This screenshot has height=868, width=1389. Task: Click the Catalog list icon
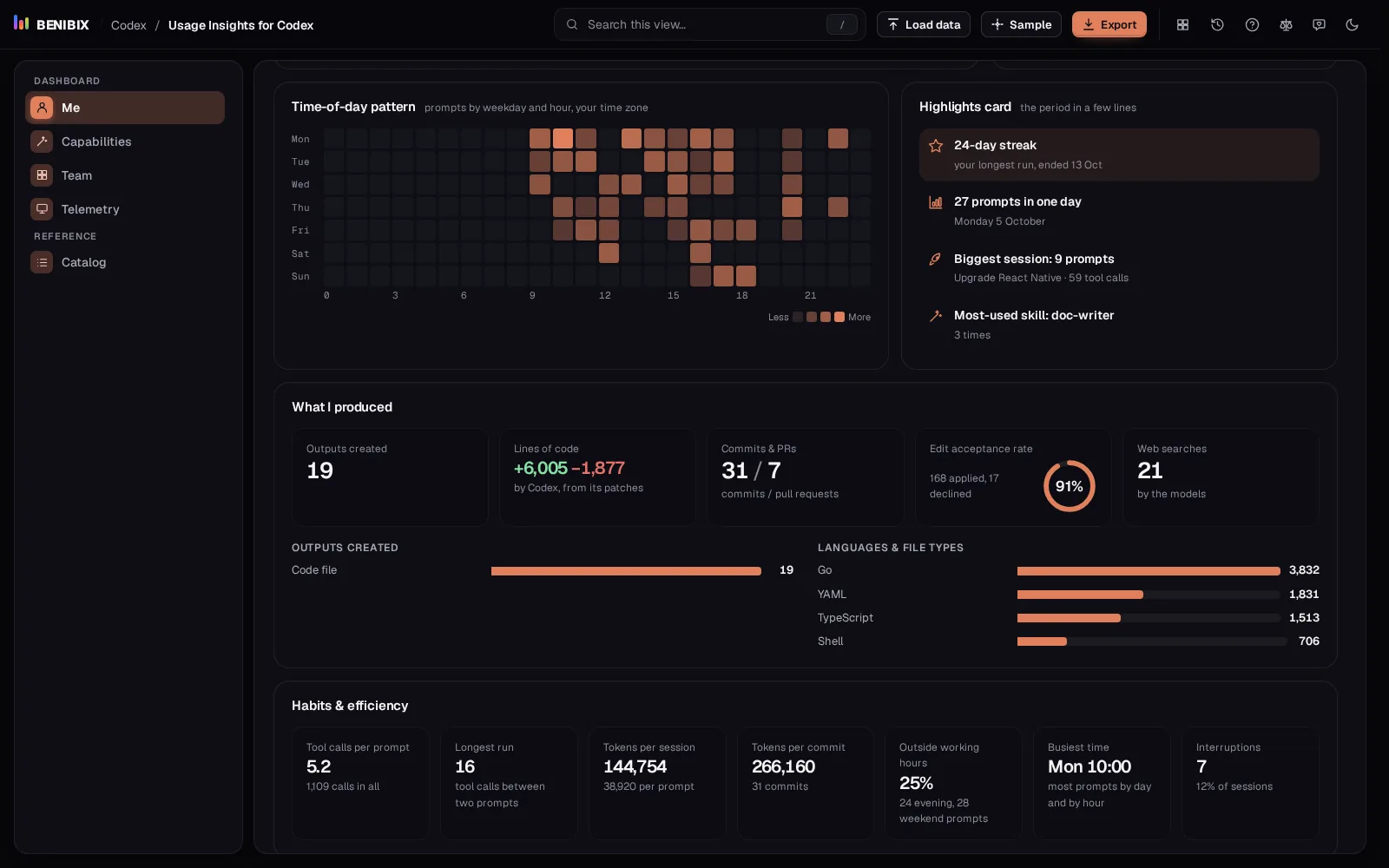(42, 262)
